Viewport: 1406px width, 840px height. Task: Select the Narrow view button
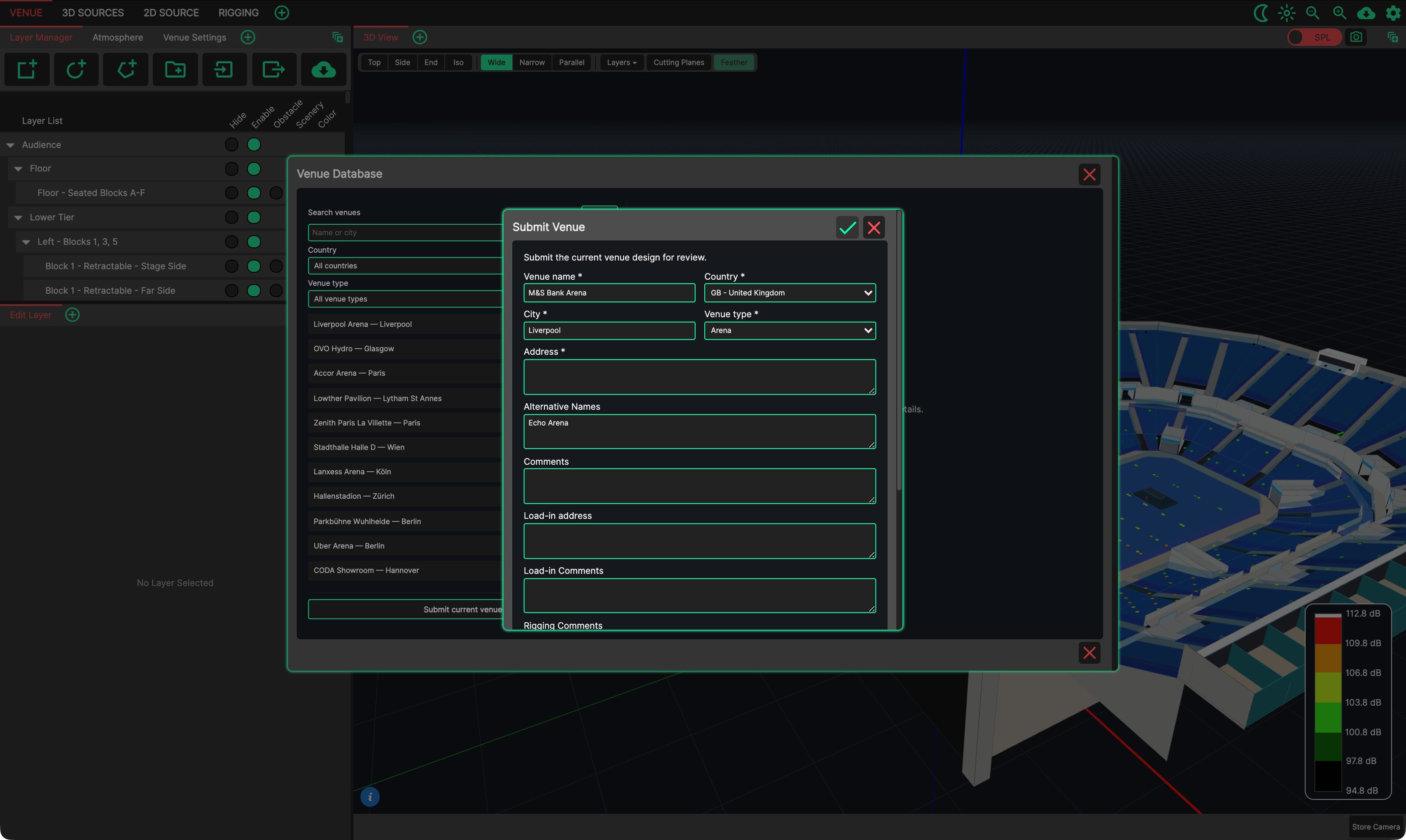532,62
